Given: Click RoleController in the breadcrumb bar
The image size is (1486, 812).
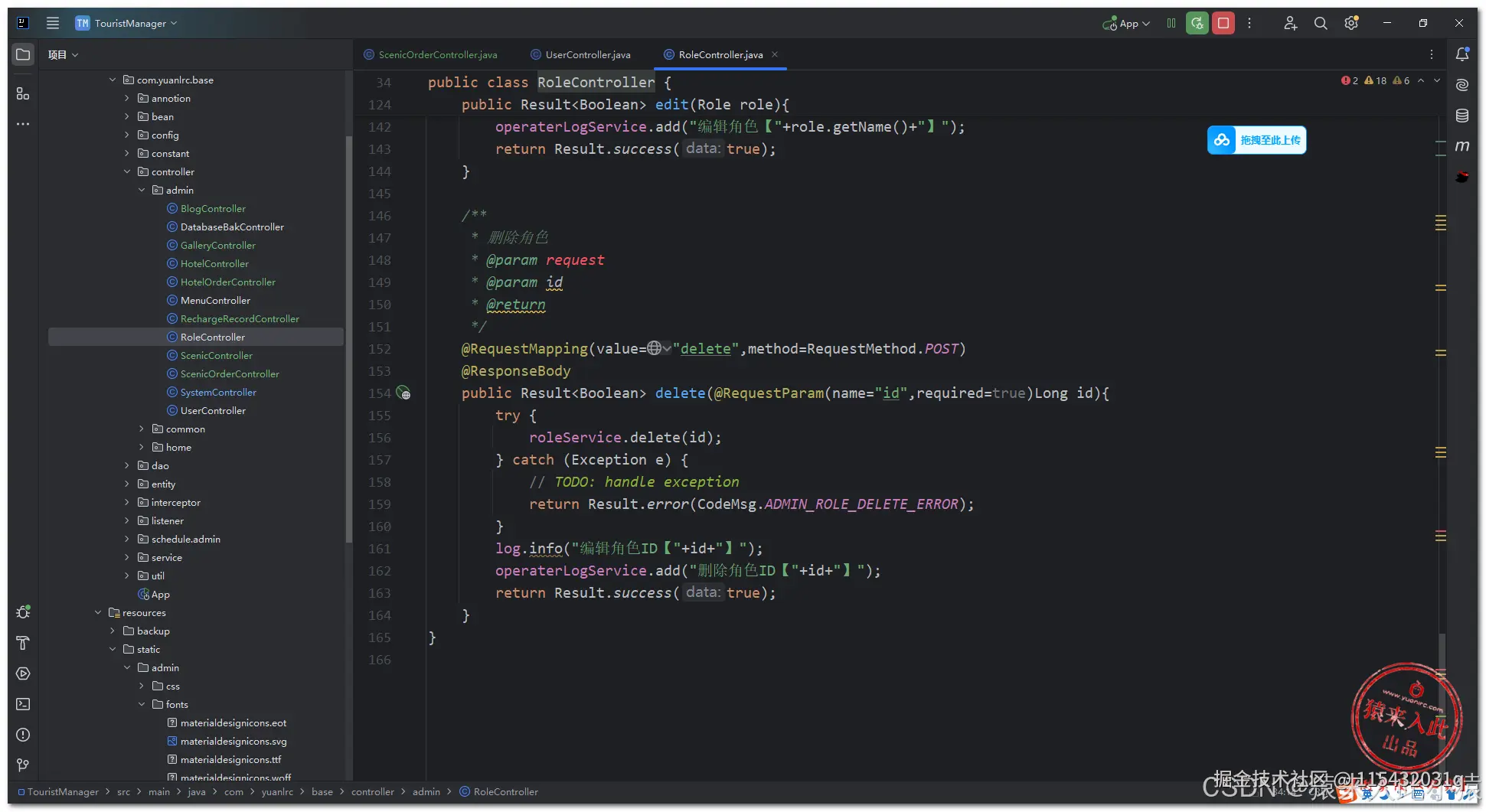Looking at the screenshot, I should click(499, 791).
